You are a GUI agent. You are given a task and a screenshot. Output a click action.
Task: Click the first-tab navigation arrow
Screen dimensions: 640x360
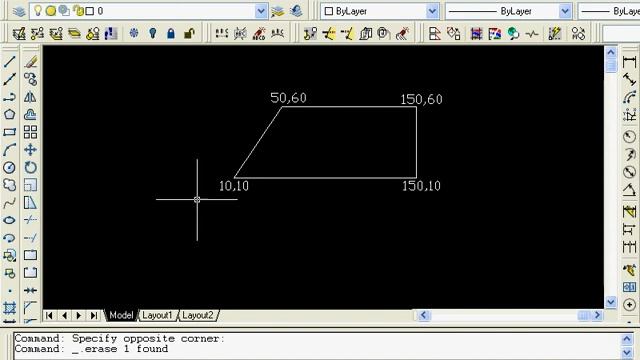[x=49, y=315]
